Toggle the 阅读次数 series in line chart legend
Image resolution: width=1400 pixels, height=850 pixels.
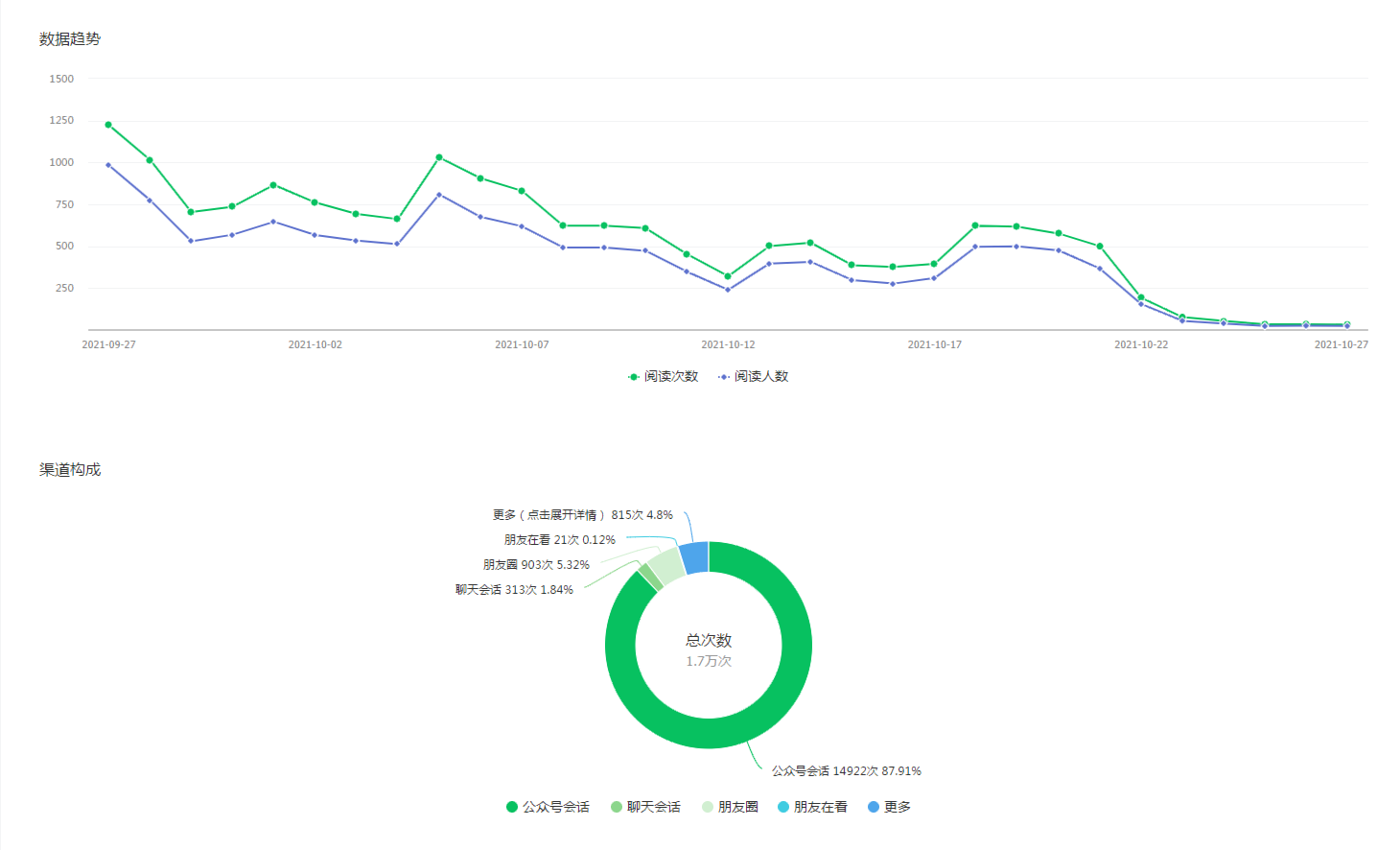coord(663,377)
